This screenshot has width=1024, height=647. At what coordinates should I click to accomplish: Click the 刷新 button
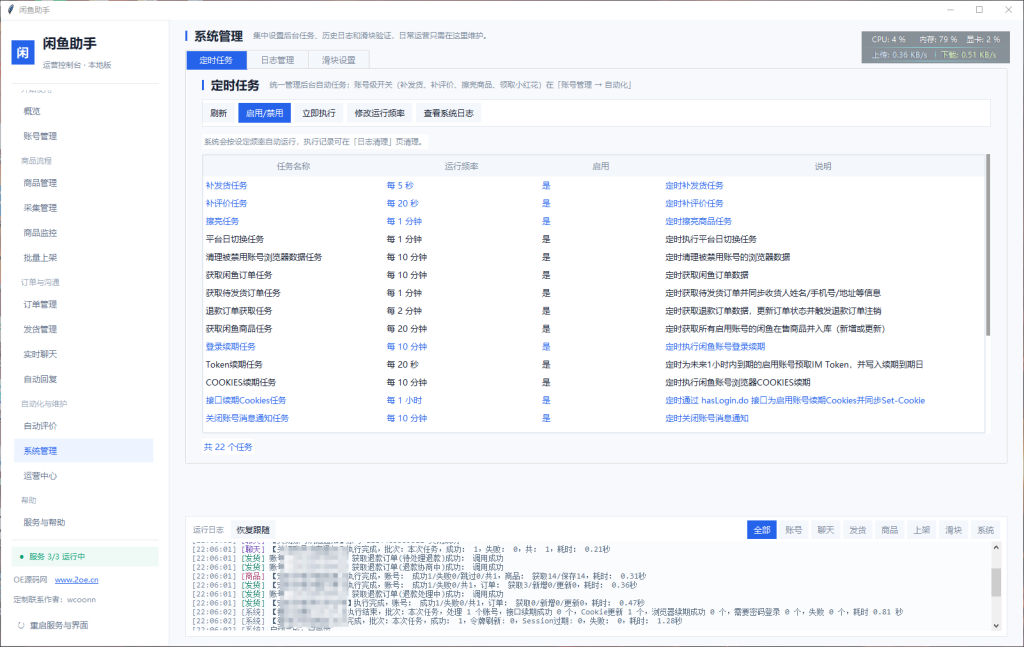219,113
